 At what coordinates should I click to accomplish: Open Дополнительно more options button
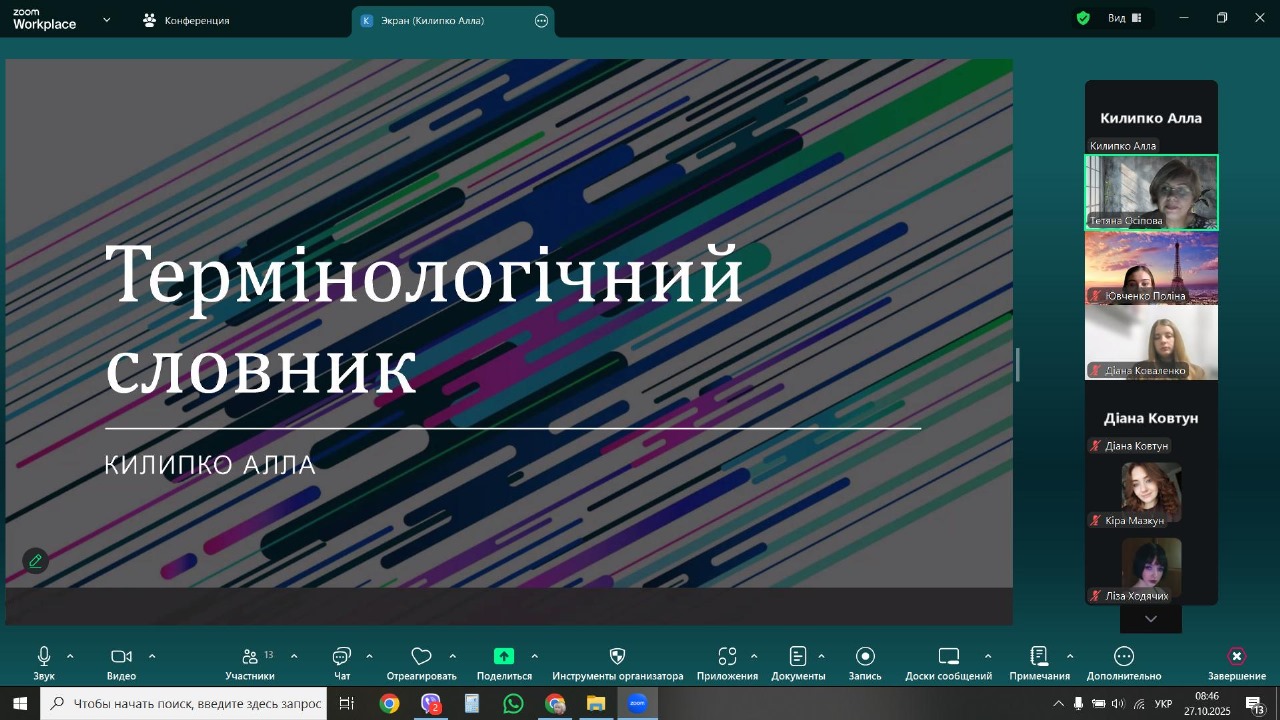[x=1124, y=656]
